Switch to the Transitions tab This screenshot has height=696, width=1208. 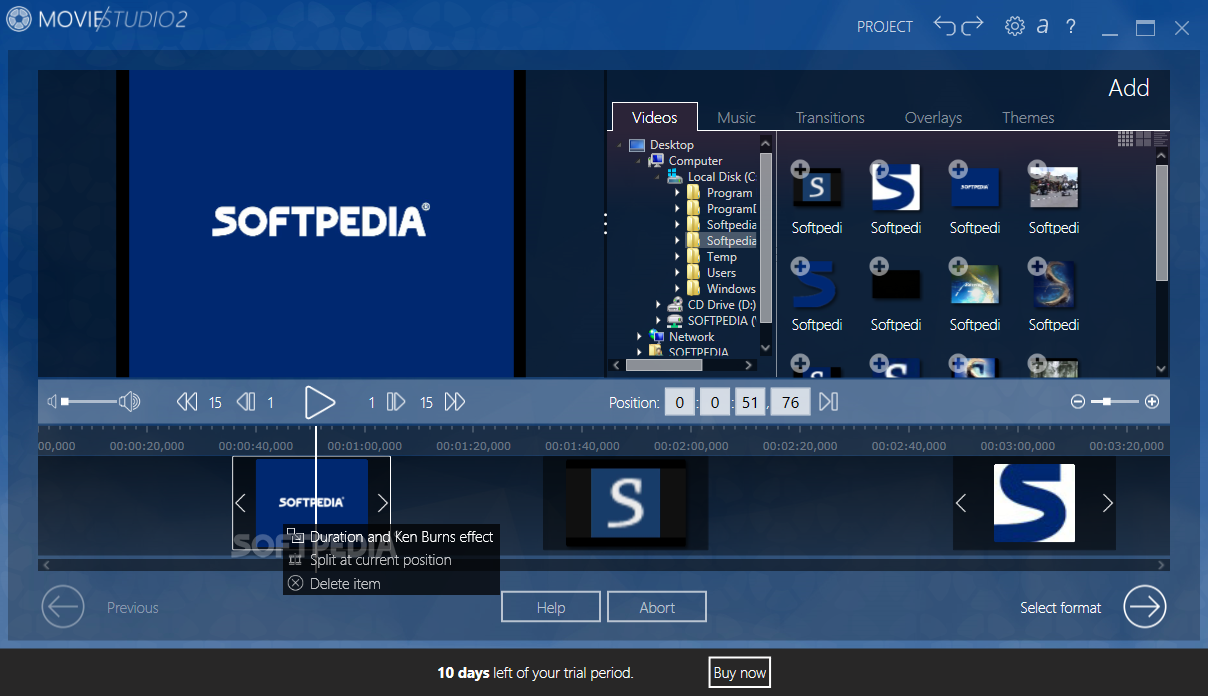click(830, 117)
